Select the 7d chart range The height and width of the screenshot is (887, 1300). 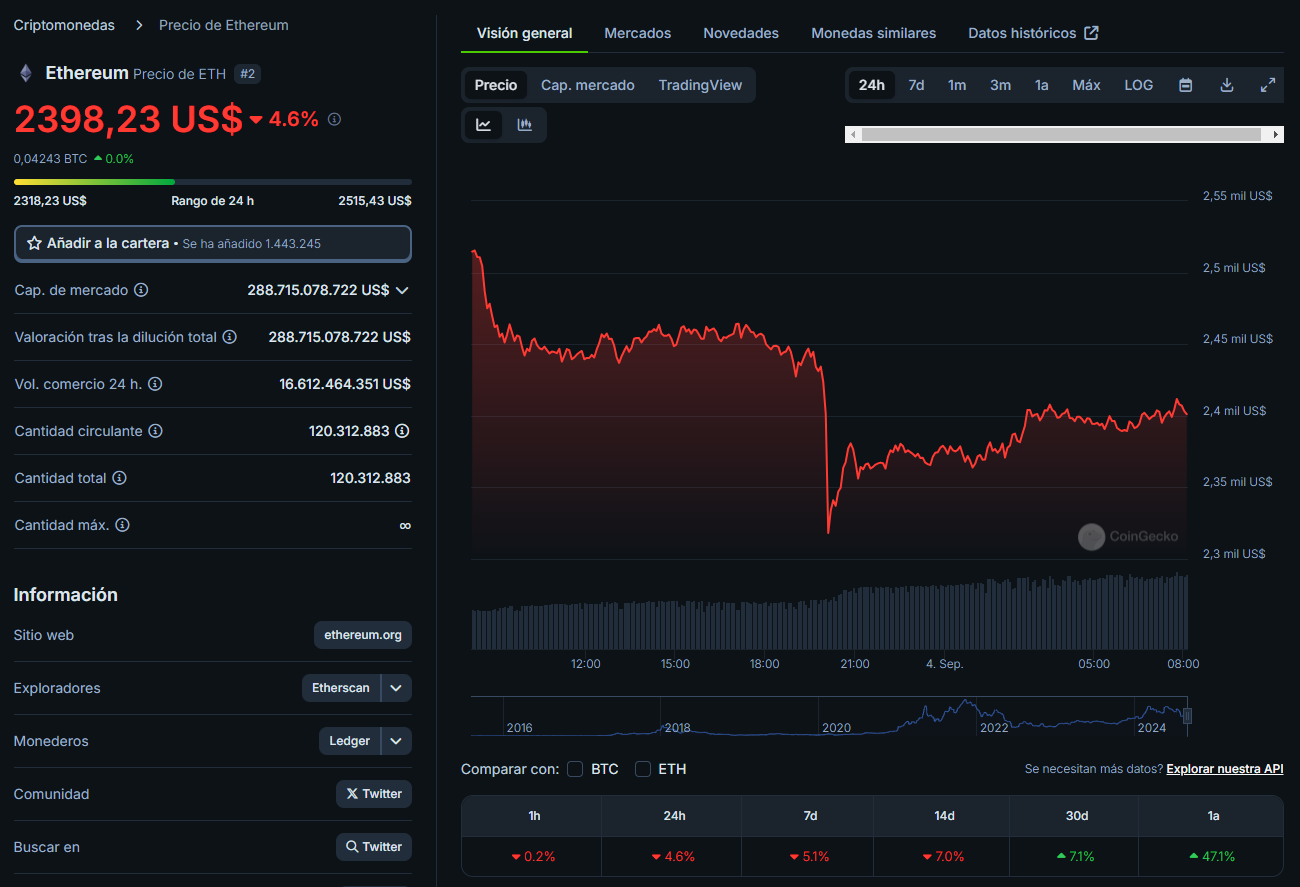[x=916, y=85]
